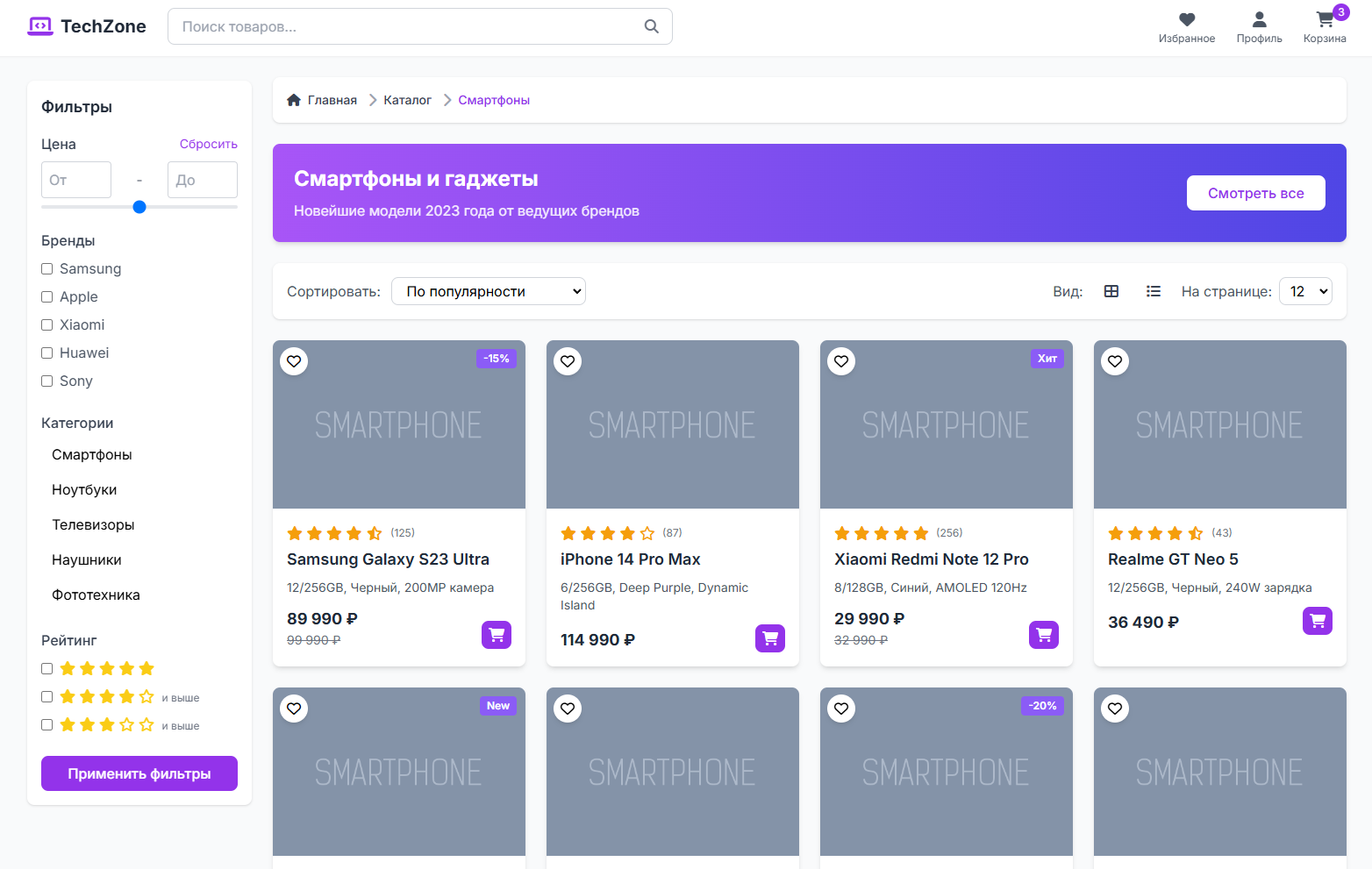Click the До price input
The height and width of the screenshot is (869, 1372).
[x=203, y=180]
